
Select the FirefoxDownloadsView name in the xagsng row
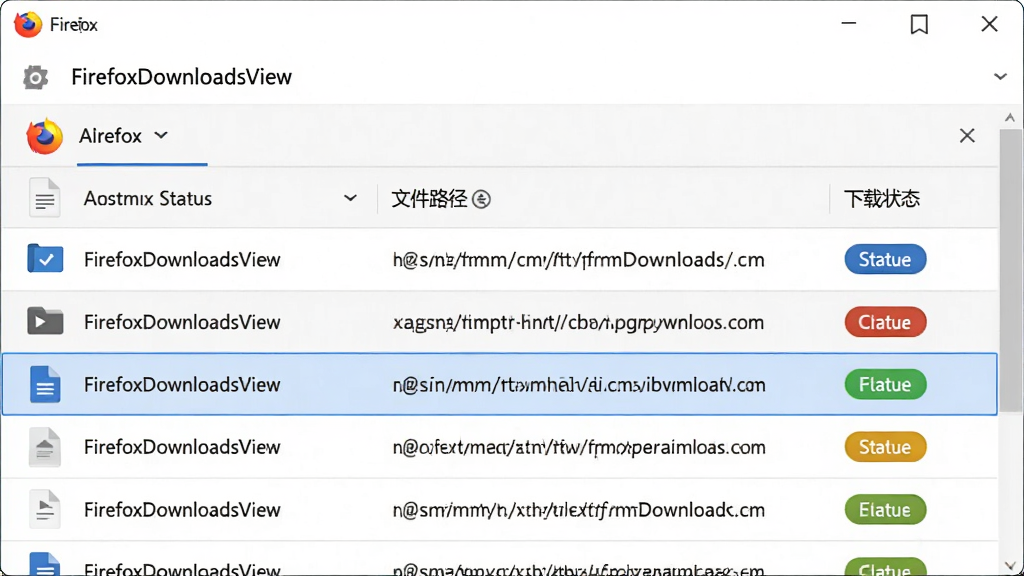click(182, 323)
